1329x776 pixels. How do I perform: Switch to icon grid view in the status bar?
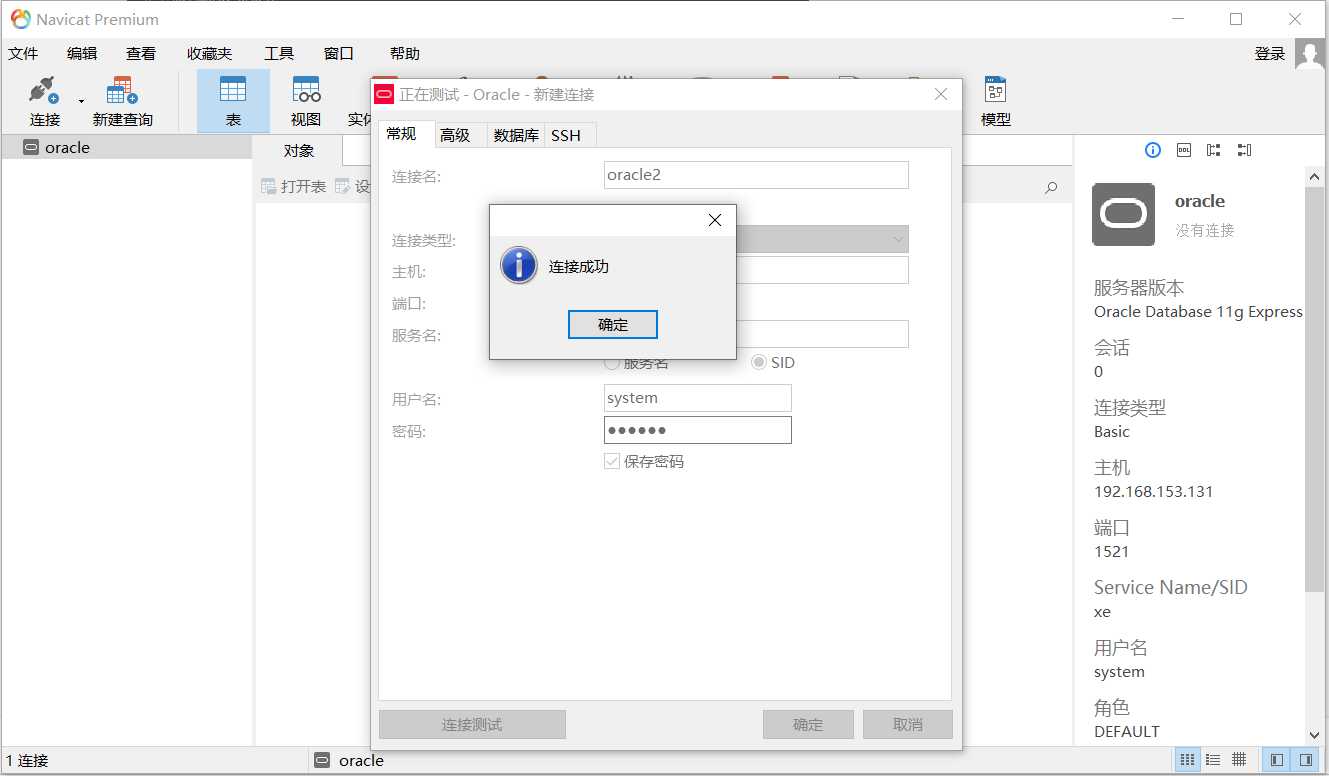pyautogui.click(x=1187, y=760)
